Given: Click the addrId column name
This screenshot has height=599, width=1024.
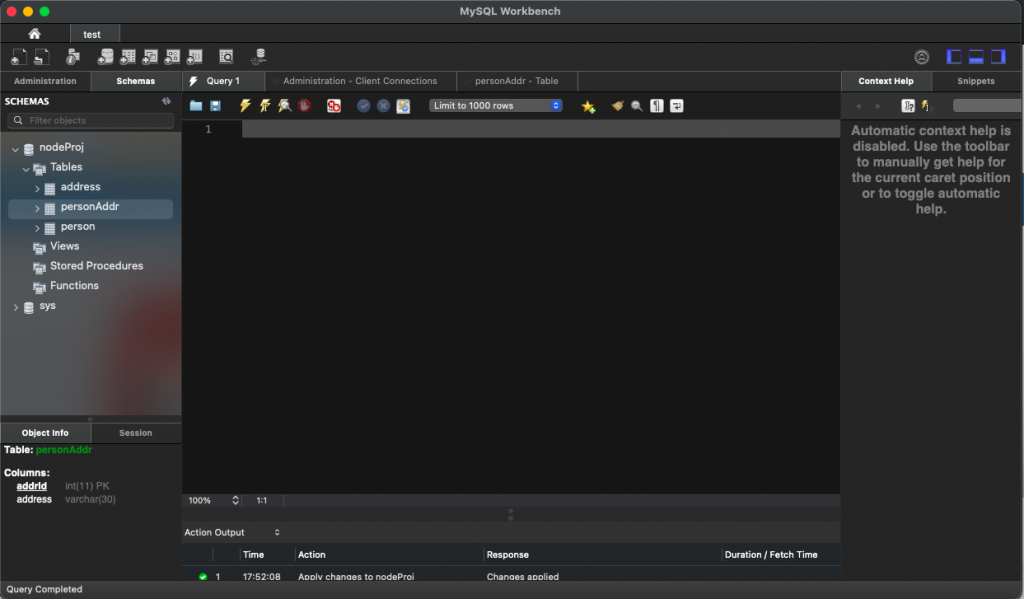Looking at the screenshot, I should 31,486.
